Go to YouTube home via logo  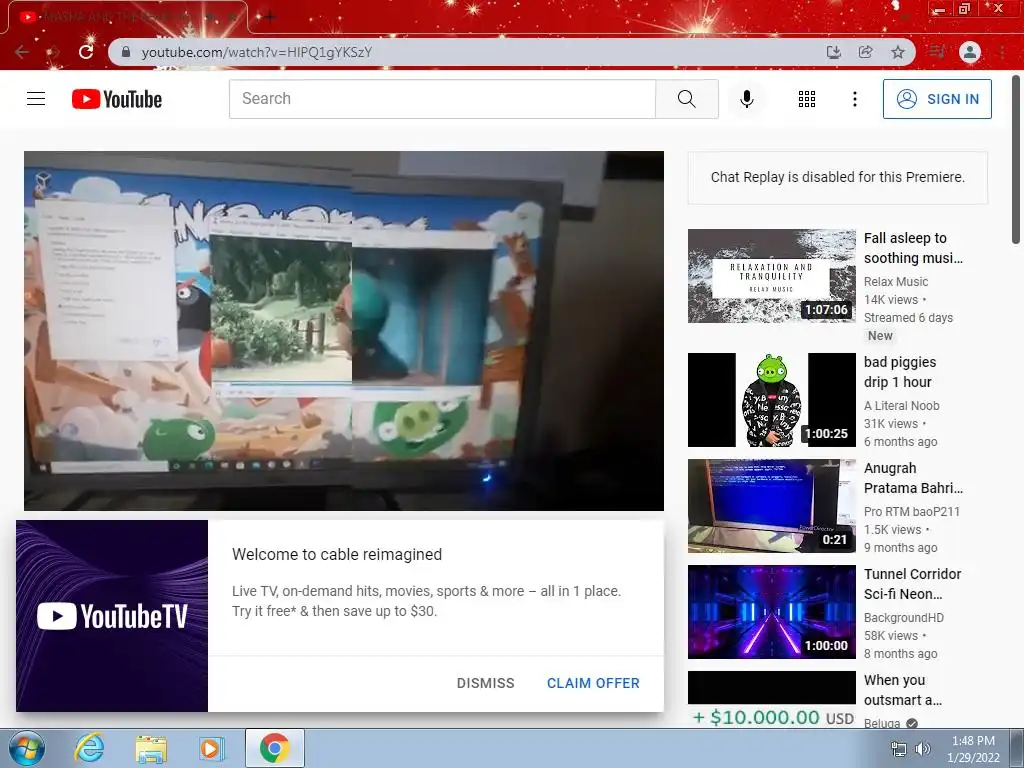pos(117,99)
